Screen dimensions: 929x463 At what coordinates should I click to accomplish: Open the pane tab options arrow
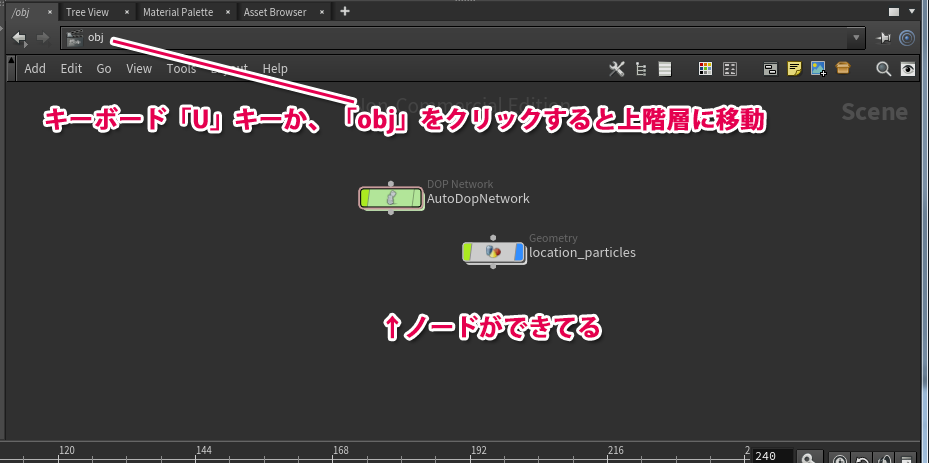point(913,12)
